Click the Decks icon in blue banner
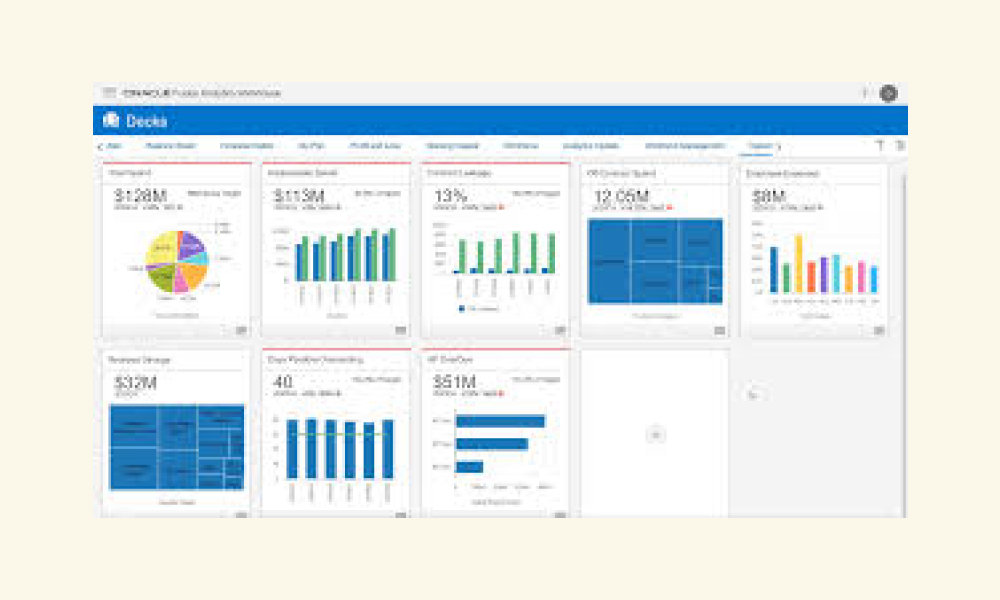The height and width of the screenshot is (600, 1000). (x=111, y=120)
